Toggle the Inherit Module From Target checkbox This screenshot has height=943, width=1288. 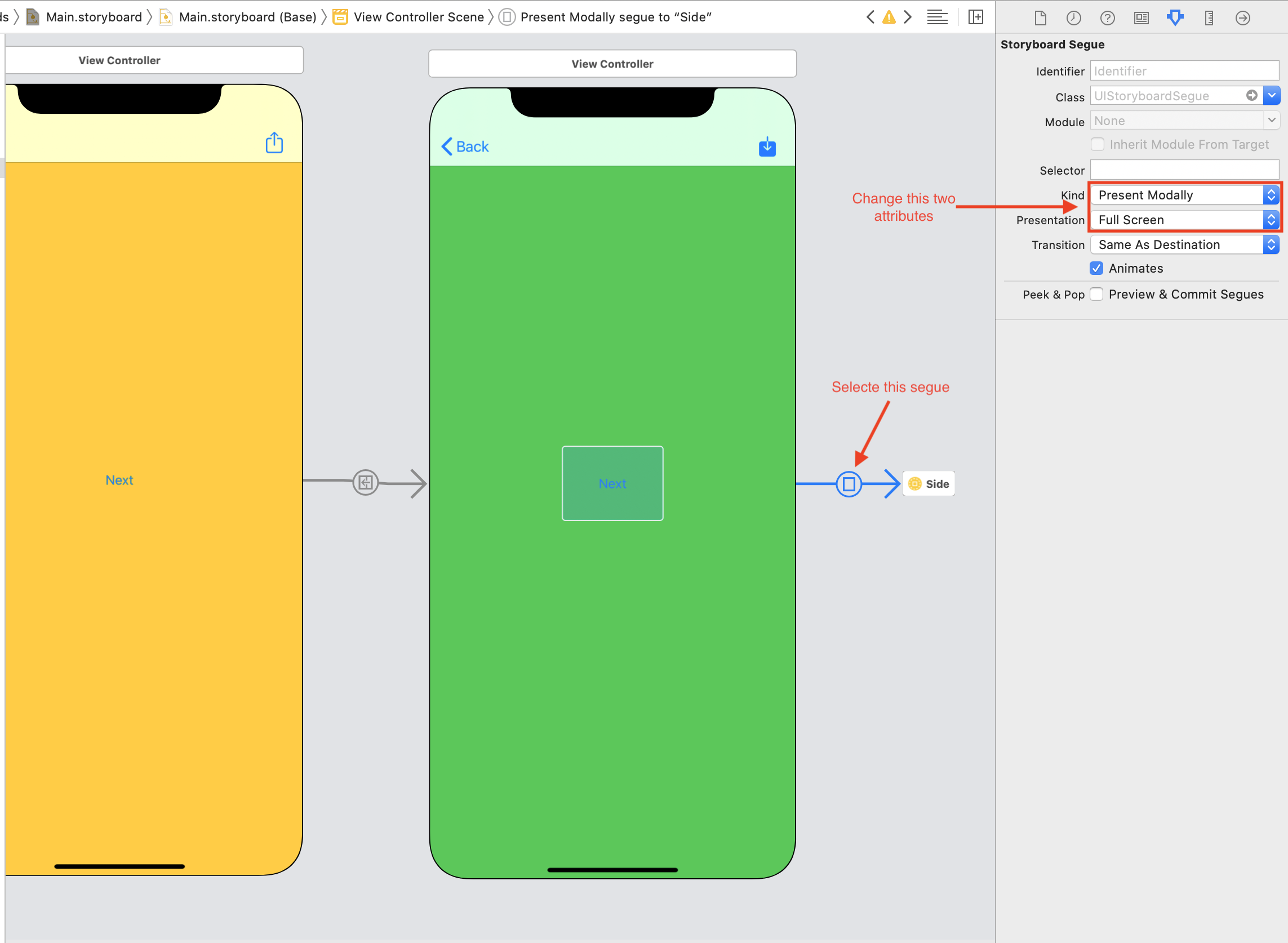(x=1098, y=145)
